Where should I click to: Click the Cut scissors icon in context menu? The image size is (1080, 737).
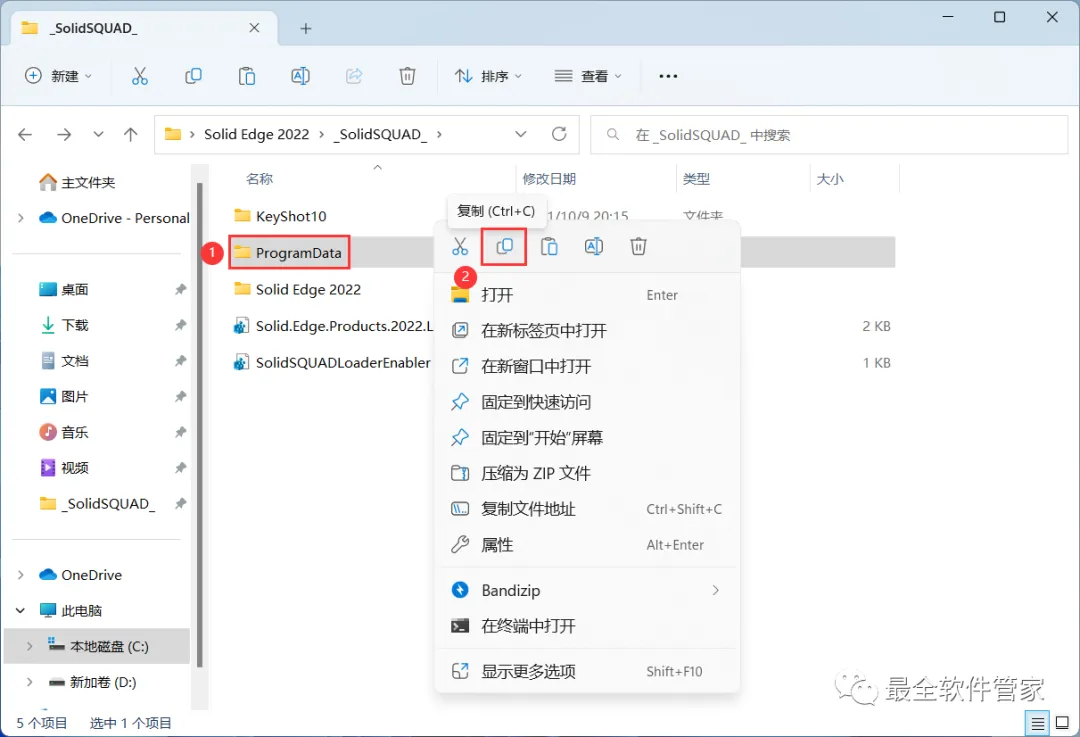pyautogui.click(x=460, y=247)
